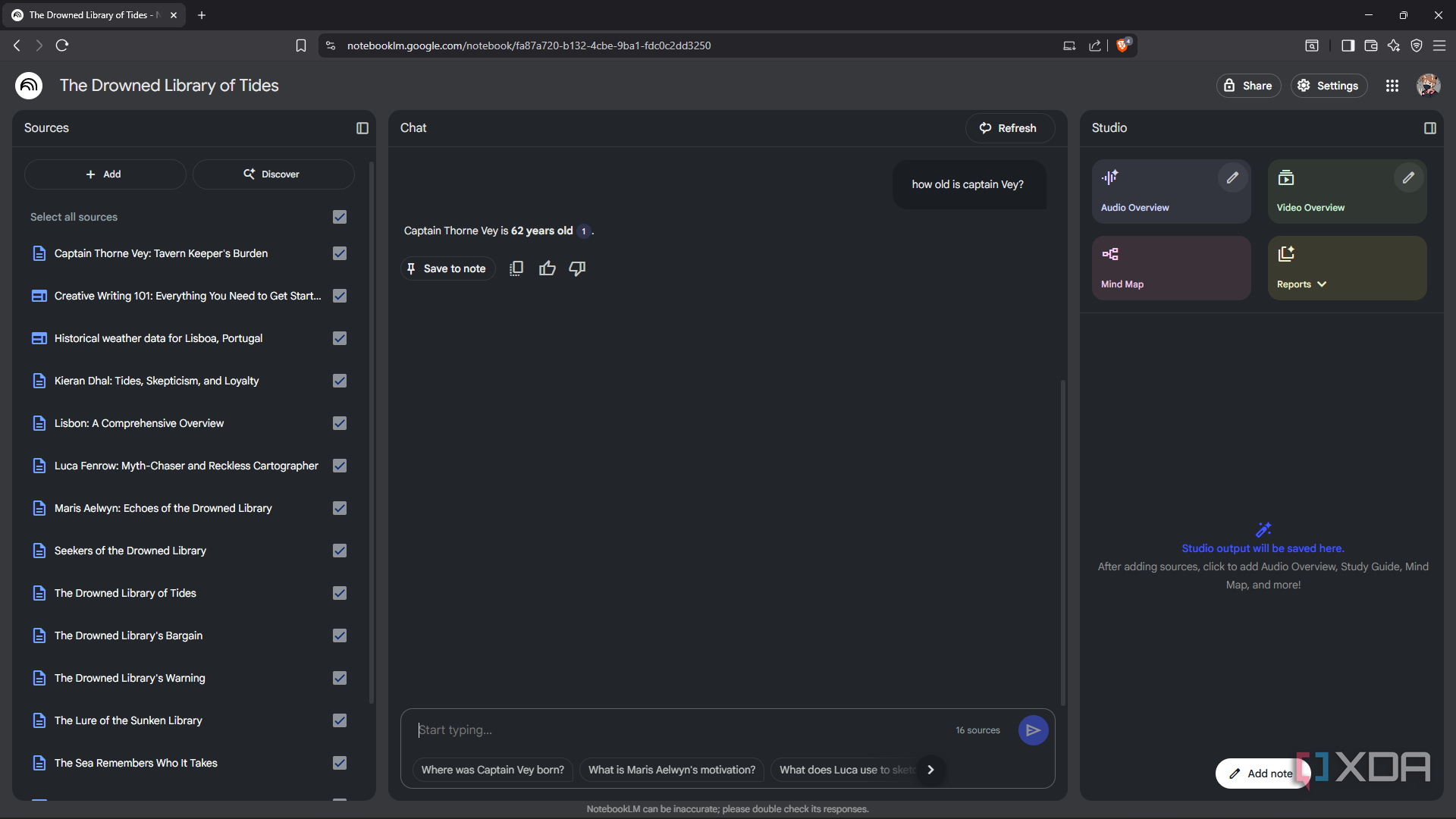The image size is (1456, 819).
Task: Give thumbs up to the response
Action: pyautogui.click(x=548, y=268)
